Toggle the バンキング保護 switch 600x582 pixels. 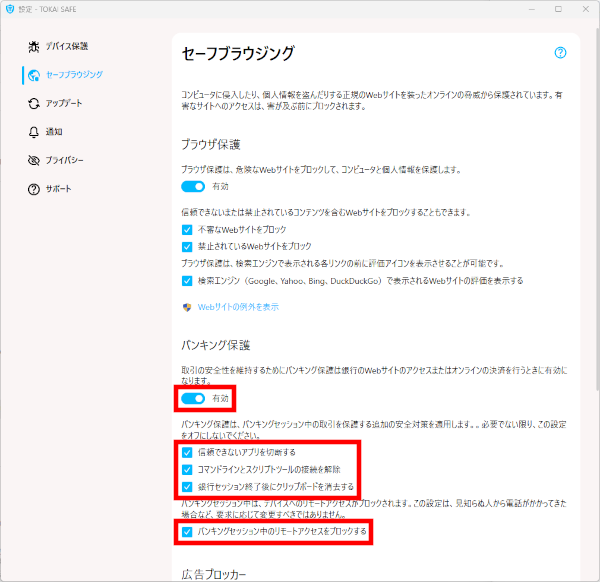193,399
